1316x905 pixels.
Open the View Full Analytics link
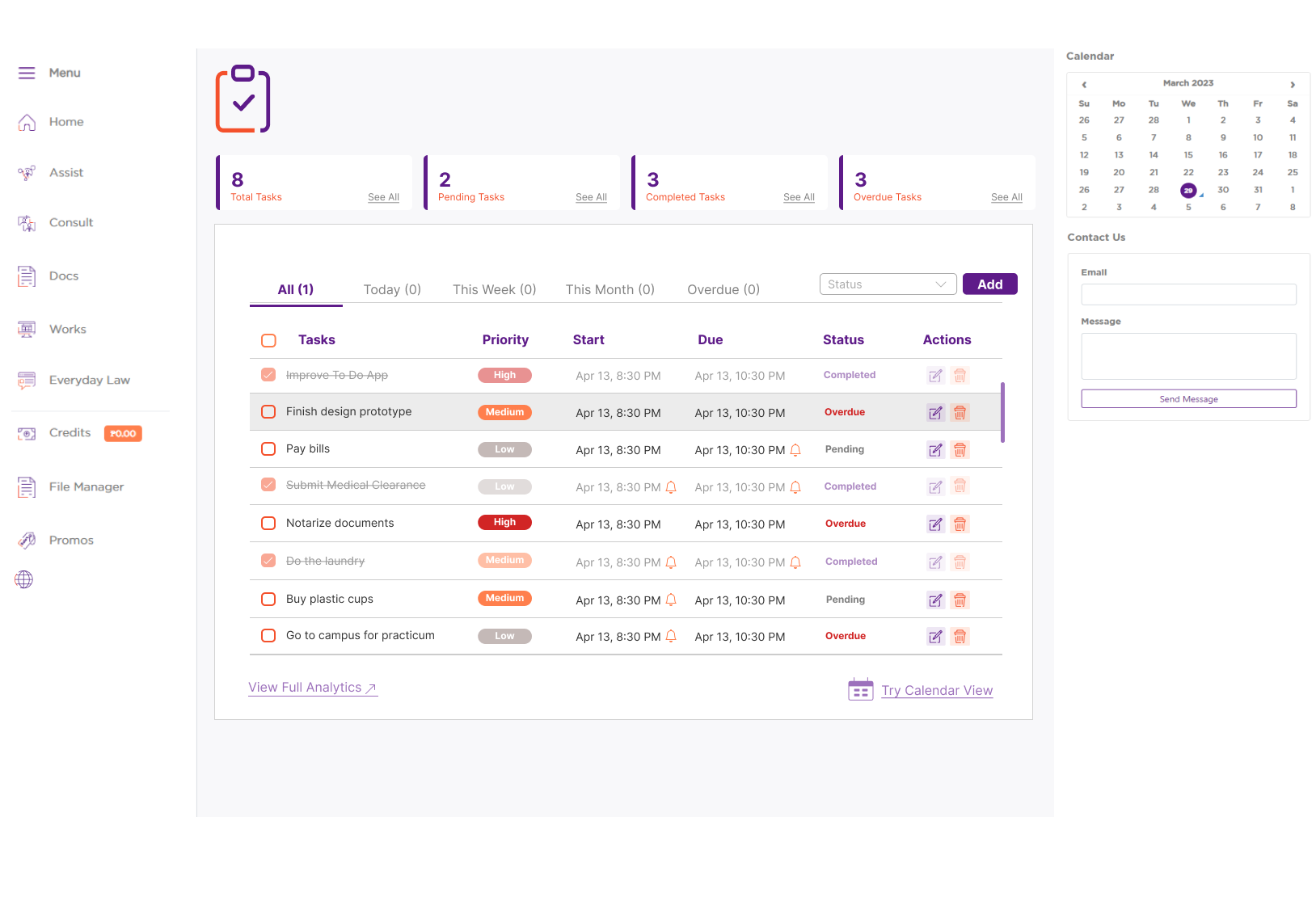coord(312,688)
